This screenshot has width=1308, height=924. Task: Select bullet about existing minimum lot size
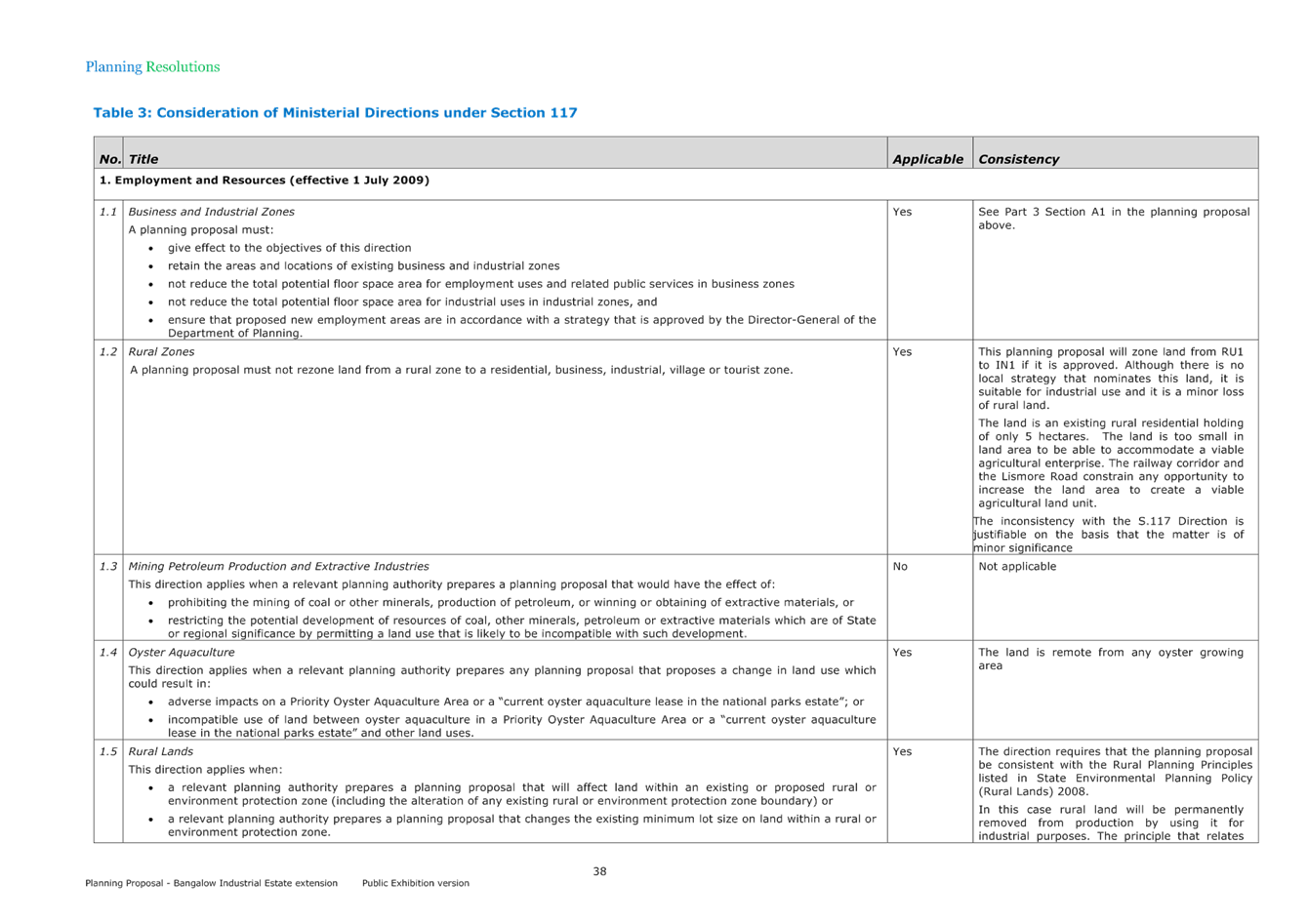click(521, 825)
